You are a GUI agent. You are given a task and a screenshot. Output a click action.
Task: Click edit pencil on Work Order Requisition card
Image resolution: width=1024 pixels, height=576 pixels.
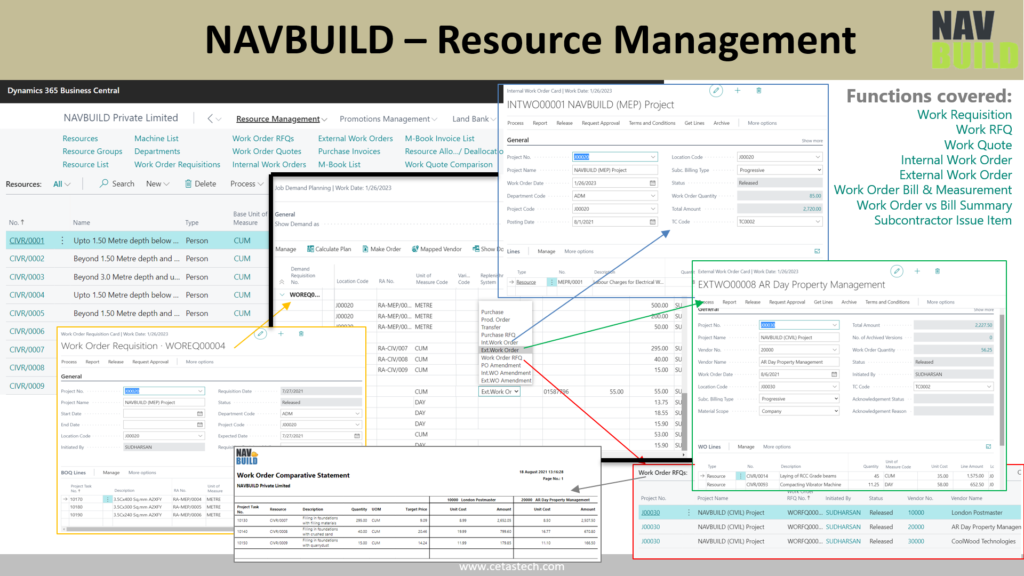(x=261, y=333)
